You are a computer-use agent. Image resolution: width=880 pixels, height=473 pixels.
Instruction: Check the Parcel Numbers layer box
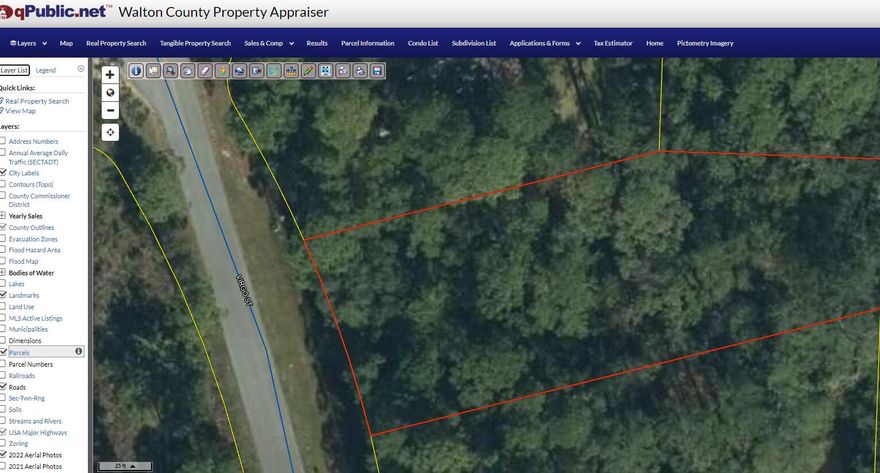pyautogui.click(x=2, y=364)
